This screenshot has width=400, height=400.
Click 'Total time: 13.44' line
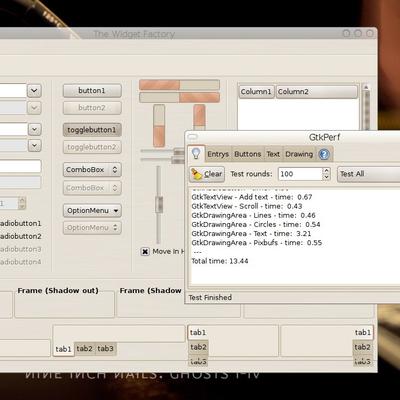(x=220, y=261)
